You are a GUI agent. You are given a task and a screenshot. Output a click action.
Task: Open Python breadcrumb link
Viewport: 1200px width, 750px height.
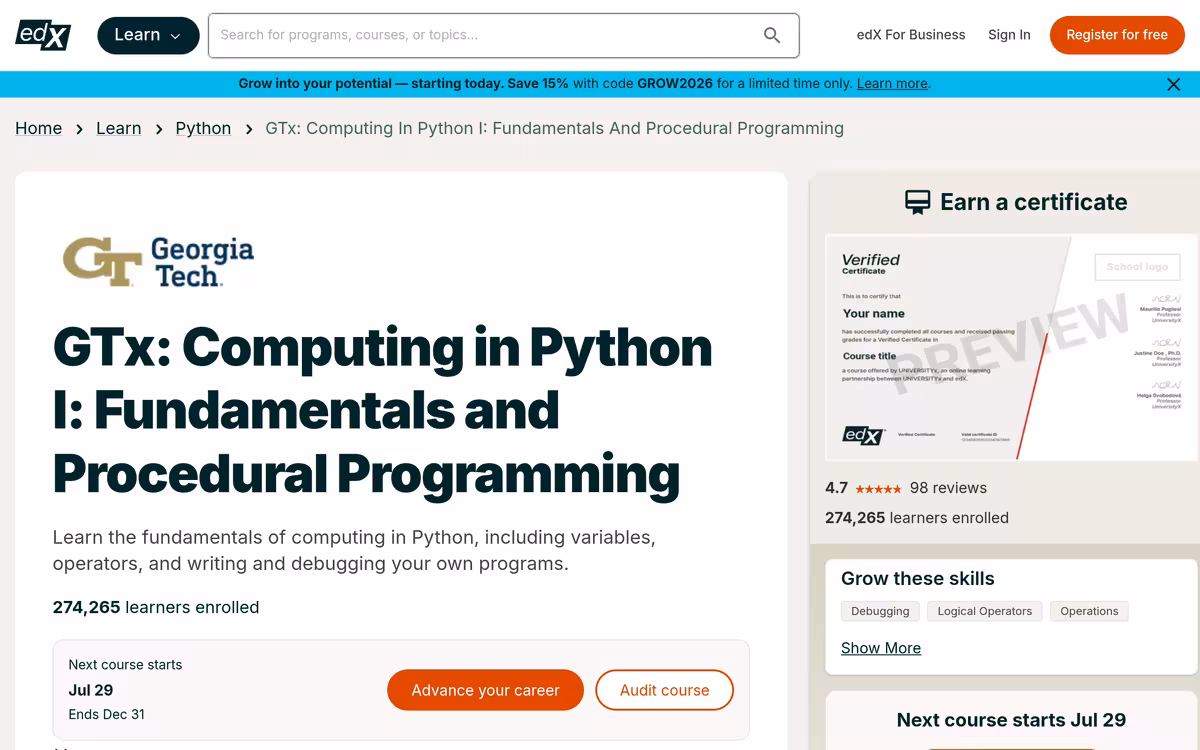[203, 128]
